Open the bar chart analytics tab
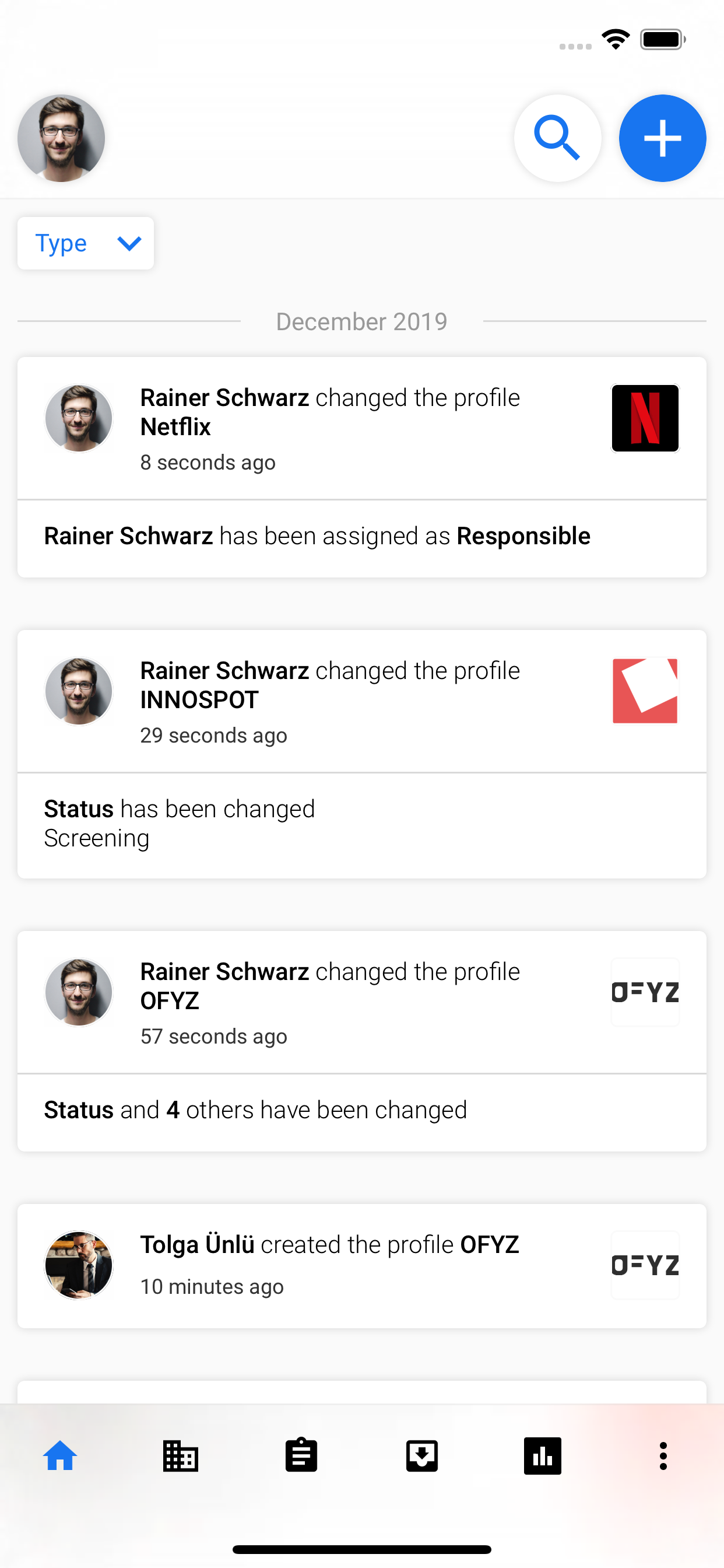724x1568 pixels. [542, 1456]
